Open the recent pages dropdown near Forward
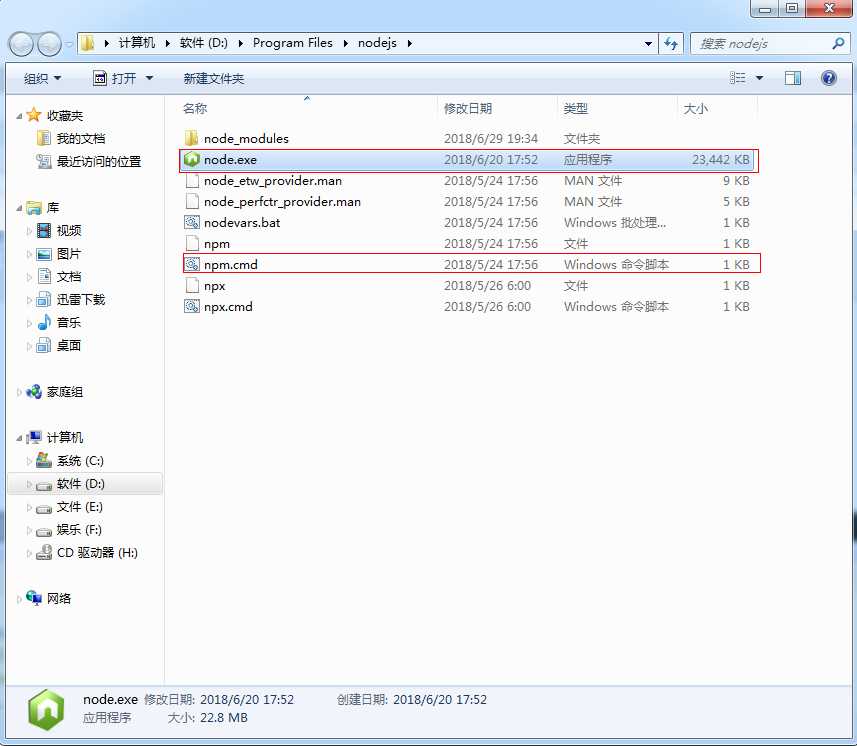Viewport: 857px width, 746px height. (69, 44)
